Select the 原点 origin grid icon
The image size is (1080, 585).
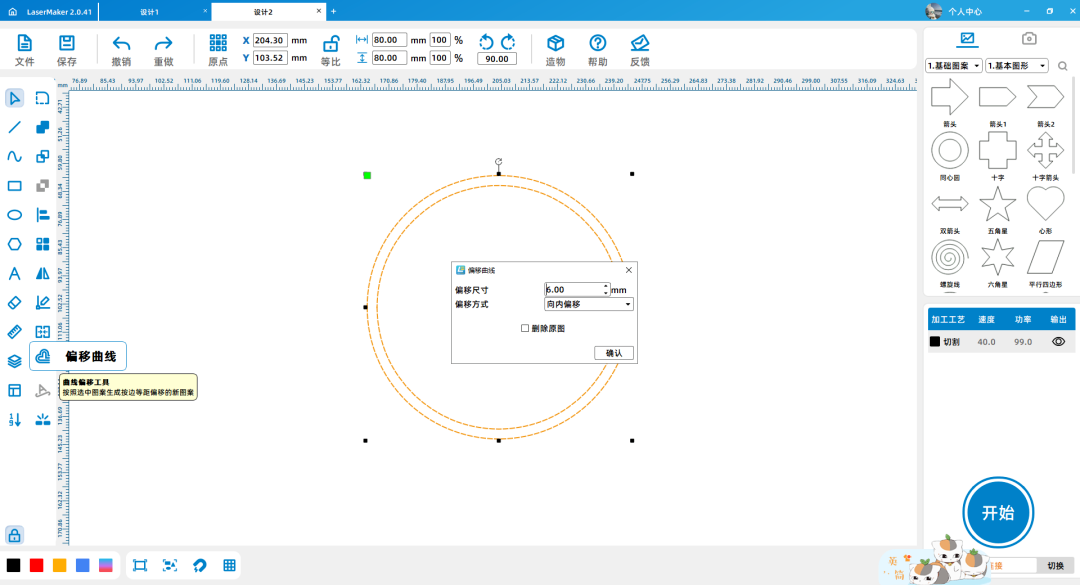tap(218, 43)
